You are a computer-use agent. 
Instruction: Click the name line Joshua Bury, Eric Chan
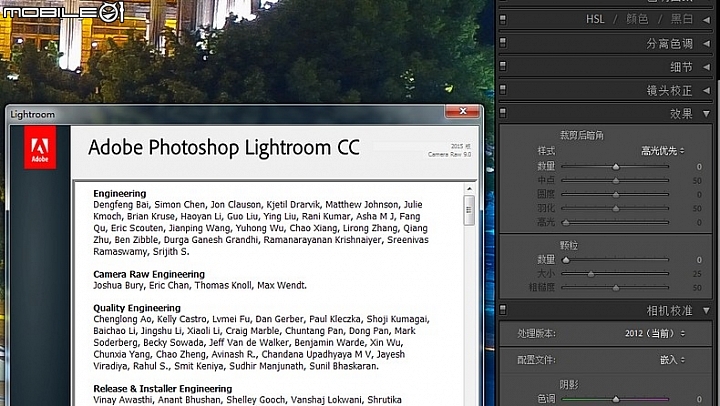[x=200, y=286]
